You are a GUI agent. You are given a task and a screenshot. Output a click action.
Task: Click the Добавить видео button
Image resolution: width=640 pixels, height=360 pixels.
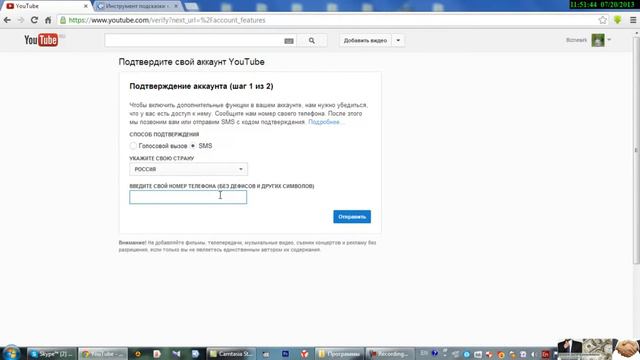click(x=365, y=40)
